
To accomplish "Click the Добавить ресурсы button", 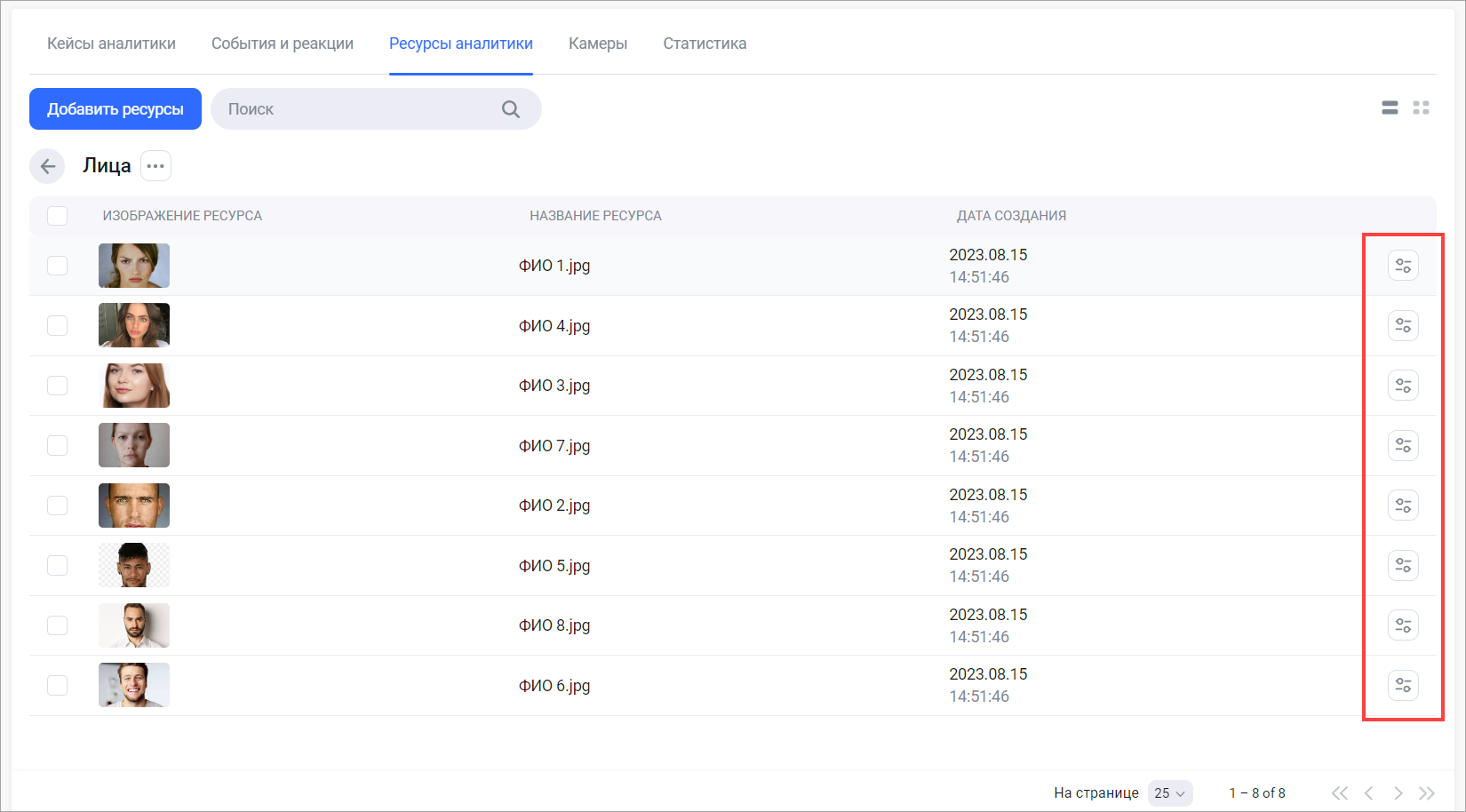I will (116, 109).
